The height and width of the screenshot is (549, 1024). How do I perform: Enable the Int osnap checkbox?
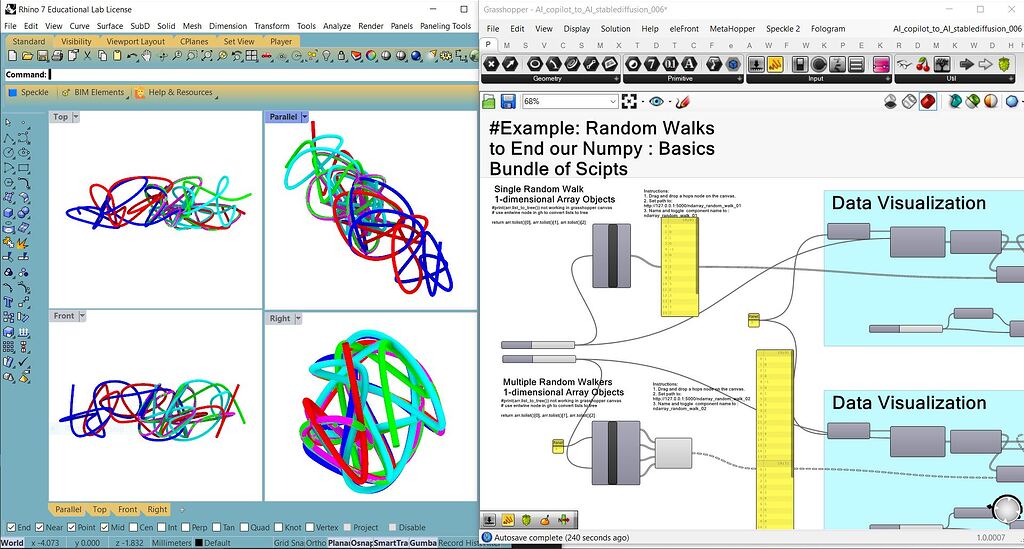[x=161, y=527]
